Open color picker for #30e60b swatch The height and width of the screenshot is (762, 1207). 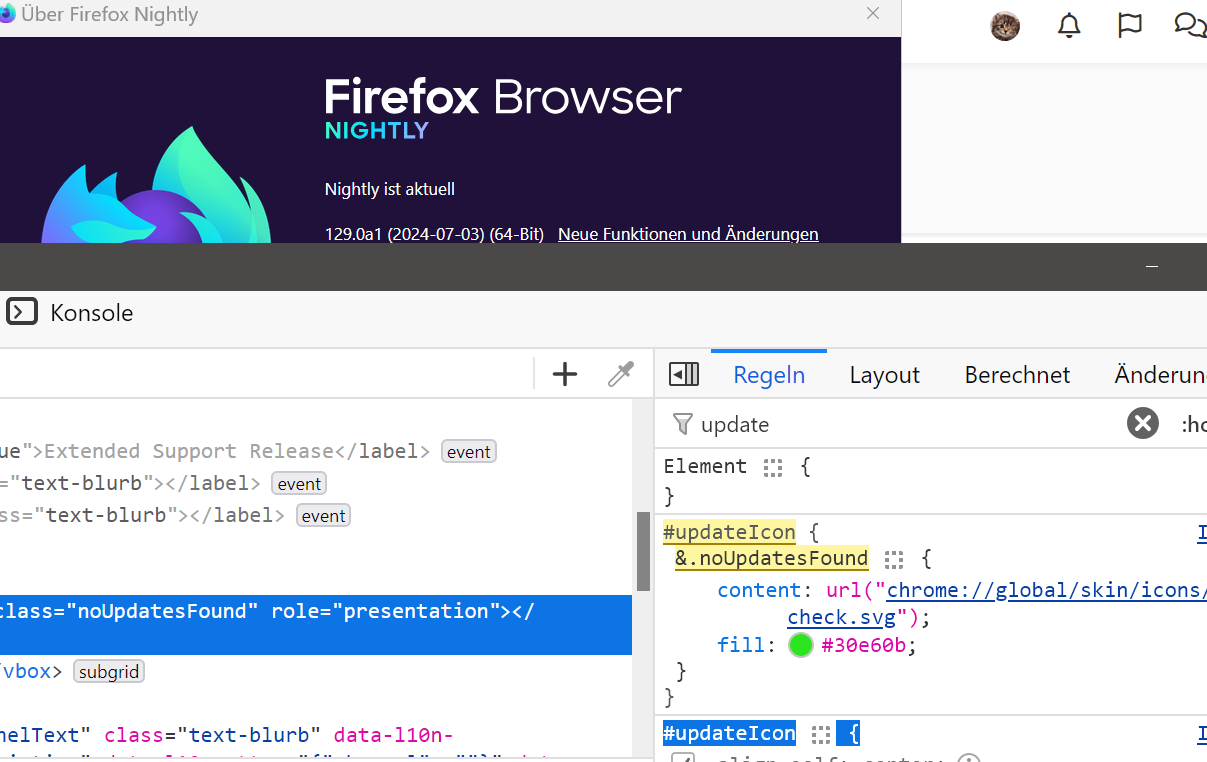tap(800, 645)
